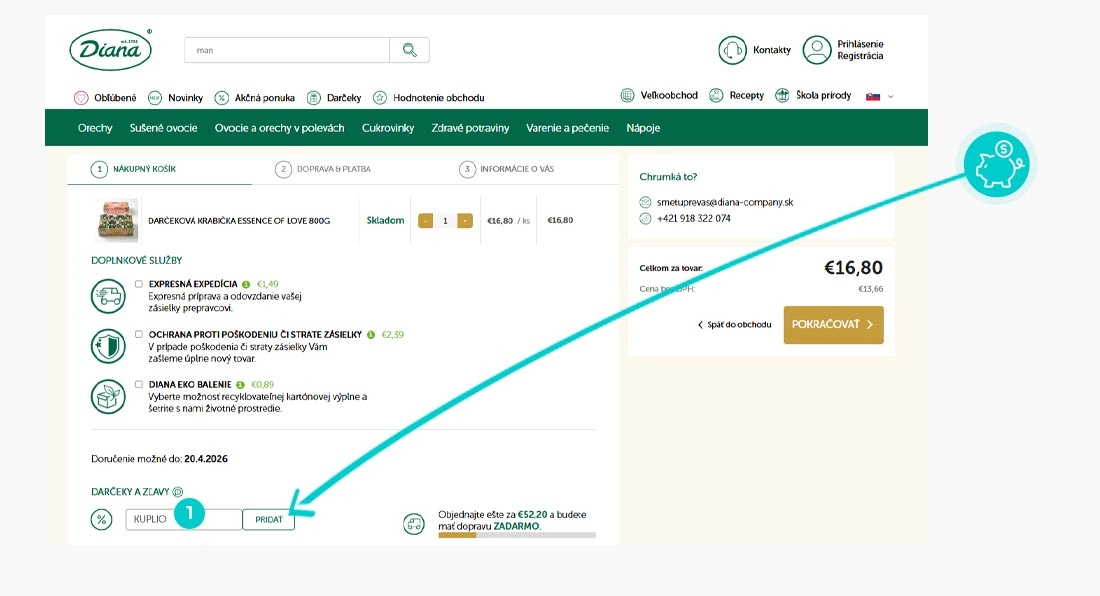Increase product quantity with plus button
1100x596 pixels.
tap(464, 220)
